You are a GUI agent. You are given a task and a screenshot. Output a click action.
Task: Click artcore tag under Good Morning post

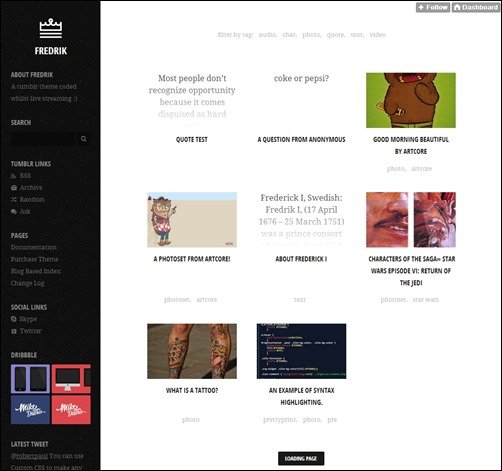tap(421, 169)
